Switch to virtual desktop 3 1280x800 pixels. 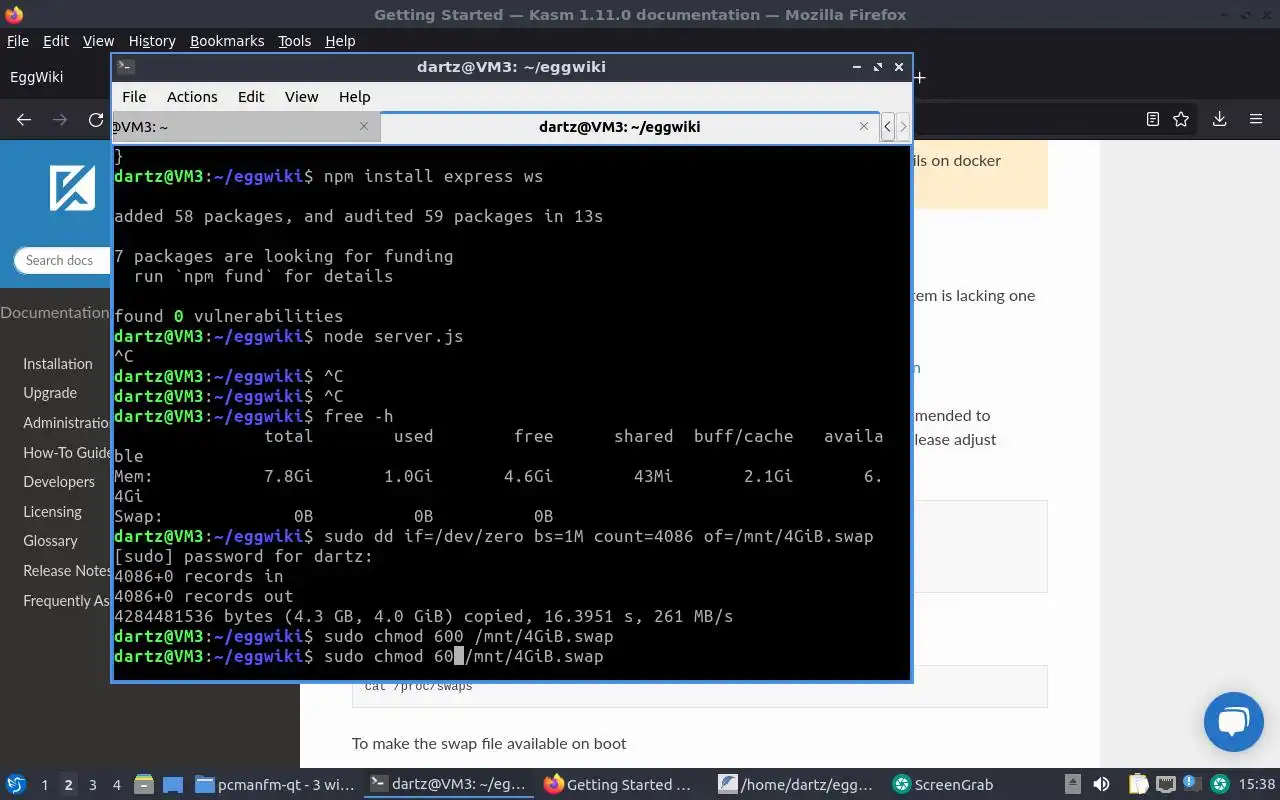pyautogui.click(x=93, y=785)
